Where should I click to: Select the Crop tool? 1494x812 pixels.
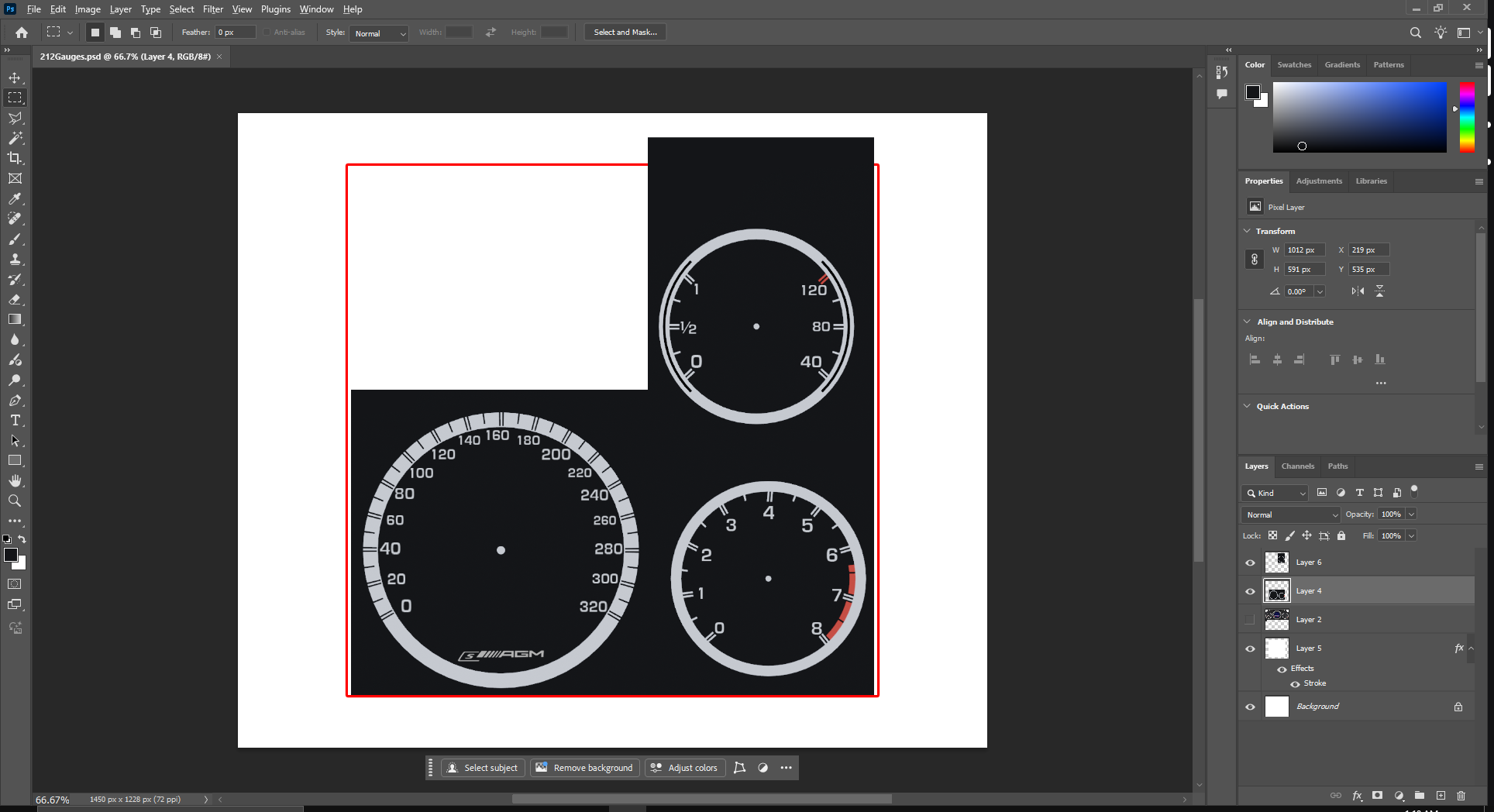pyautogui.click(x=15, y=158)
